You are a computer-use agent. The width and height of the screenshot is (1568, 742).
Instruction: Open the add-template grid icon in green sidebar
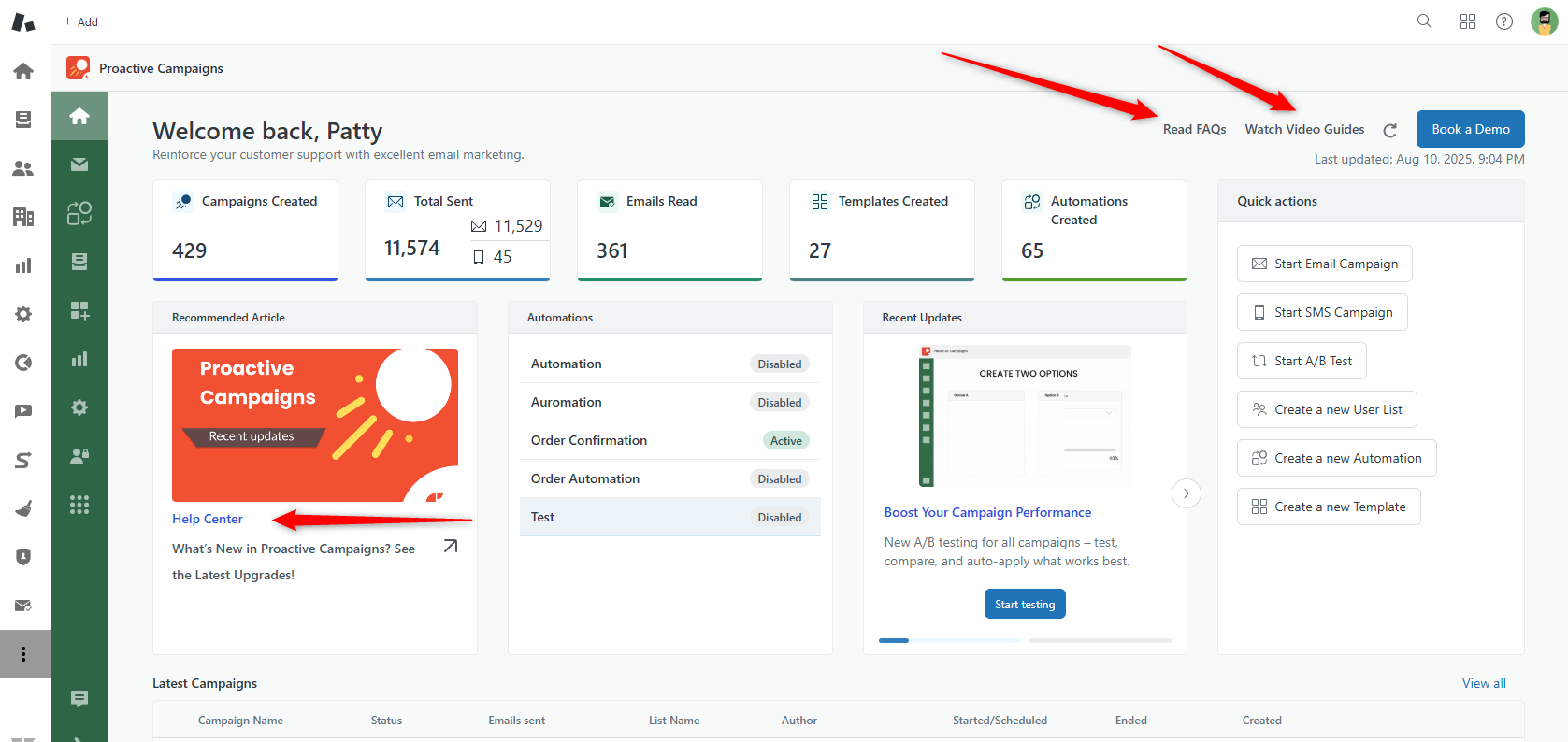coord(79,310)
